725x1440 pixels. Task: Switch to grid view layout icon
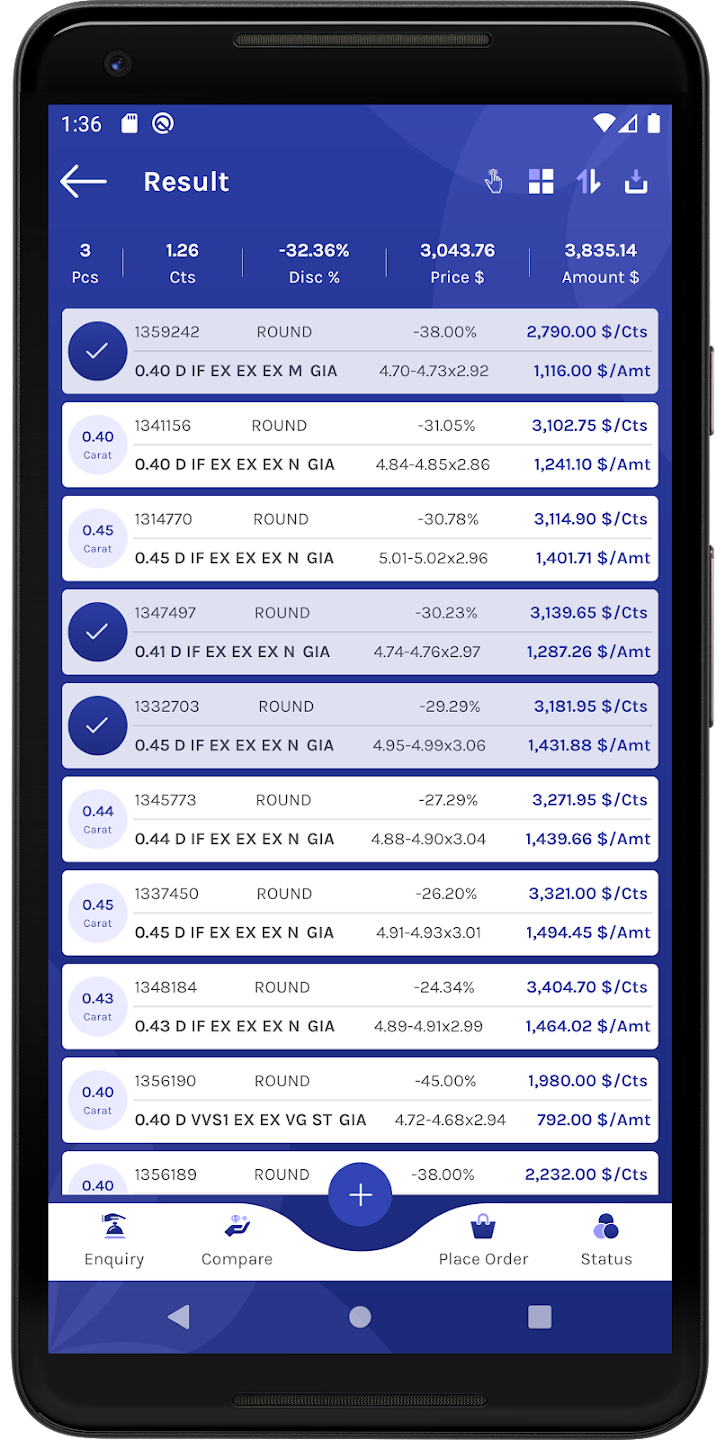click(x=541, y=181)
